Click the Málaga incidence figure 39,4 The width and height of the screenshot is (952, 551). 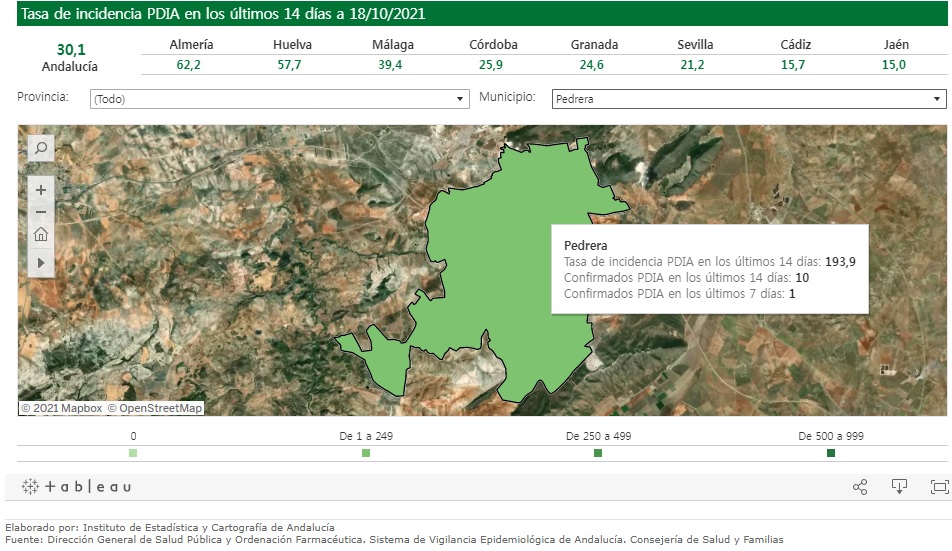click(x=393, y=64)
